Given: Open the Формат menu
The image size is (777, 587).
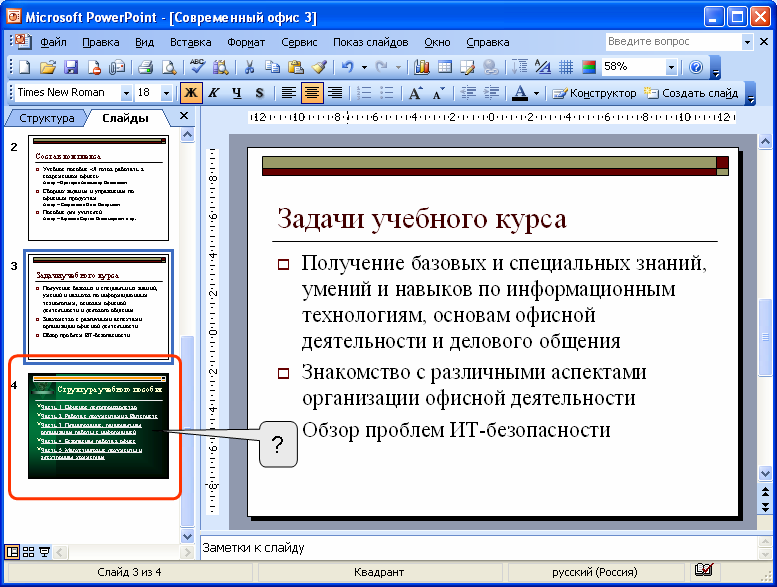Looking at the screenshot, I should tap(246, 42).
